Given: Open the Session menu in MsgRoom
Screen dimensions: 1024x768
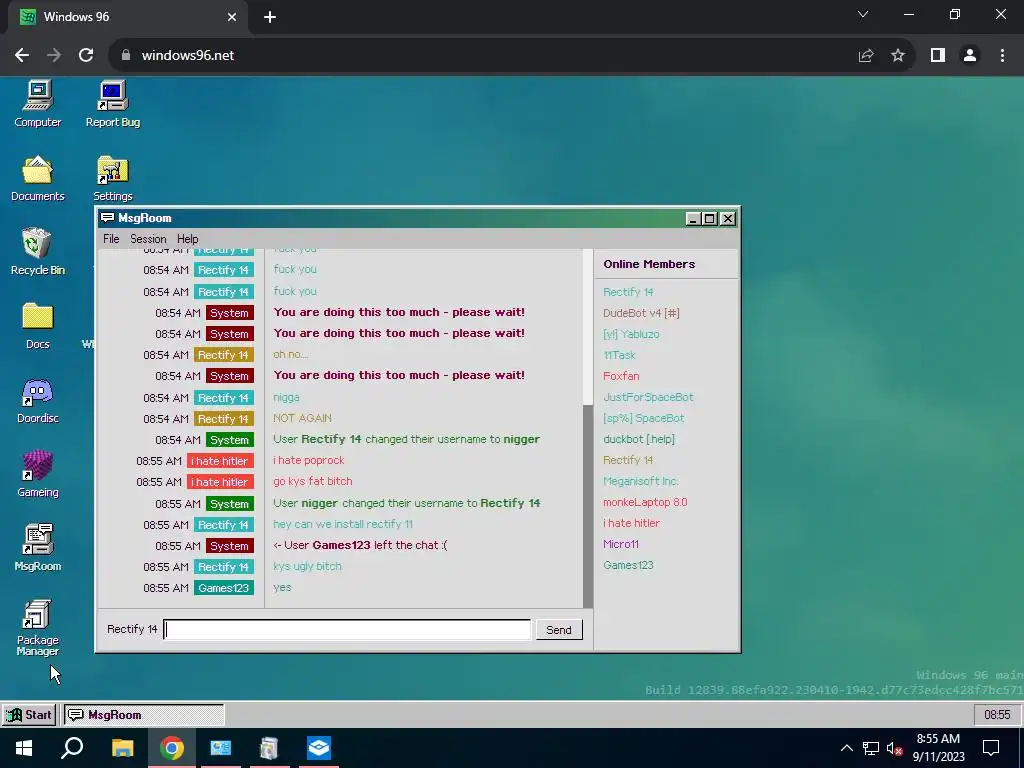Looking at the screenshot, I should tap(148, 239).
